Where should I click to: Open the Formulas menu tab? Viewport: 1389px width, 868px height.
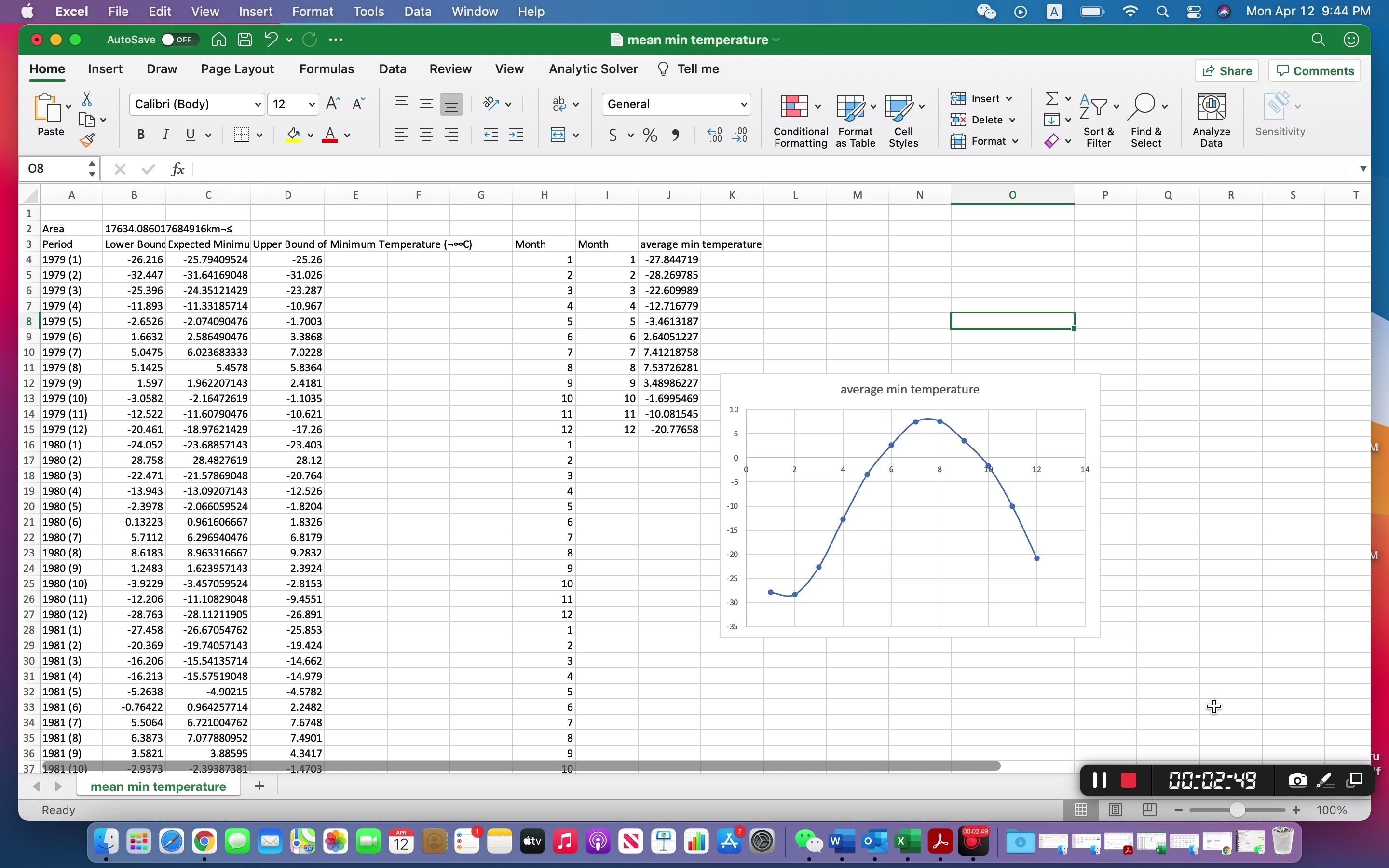point(326,69)
